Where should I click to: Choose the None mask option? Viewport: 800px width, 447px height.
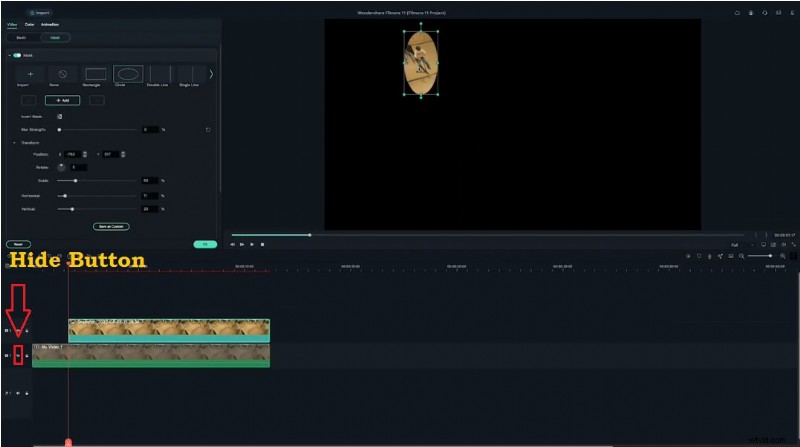pyautogui.click(x=62, y=75)
